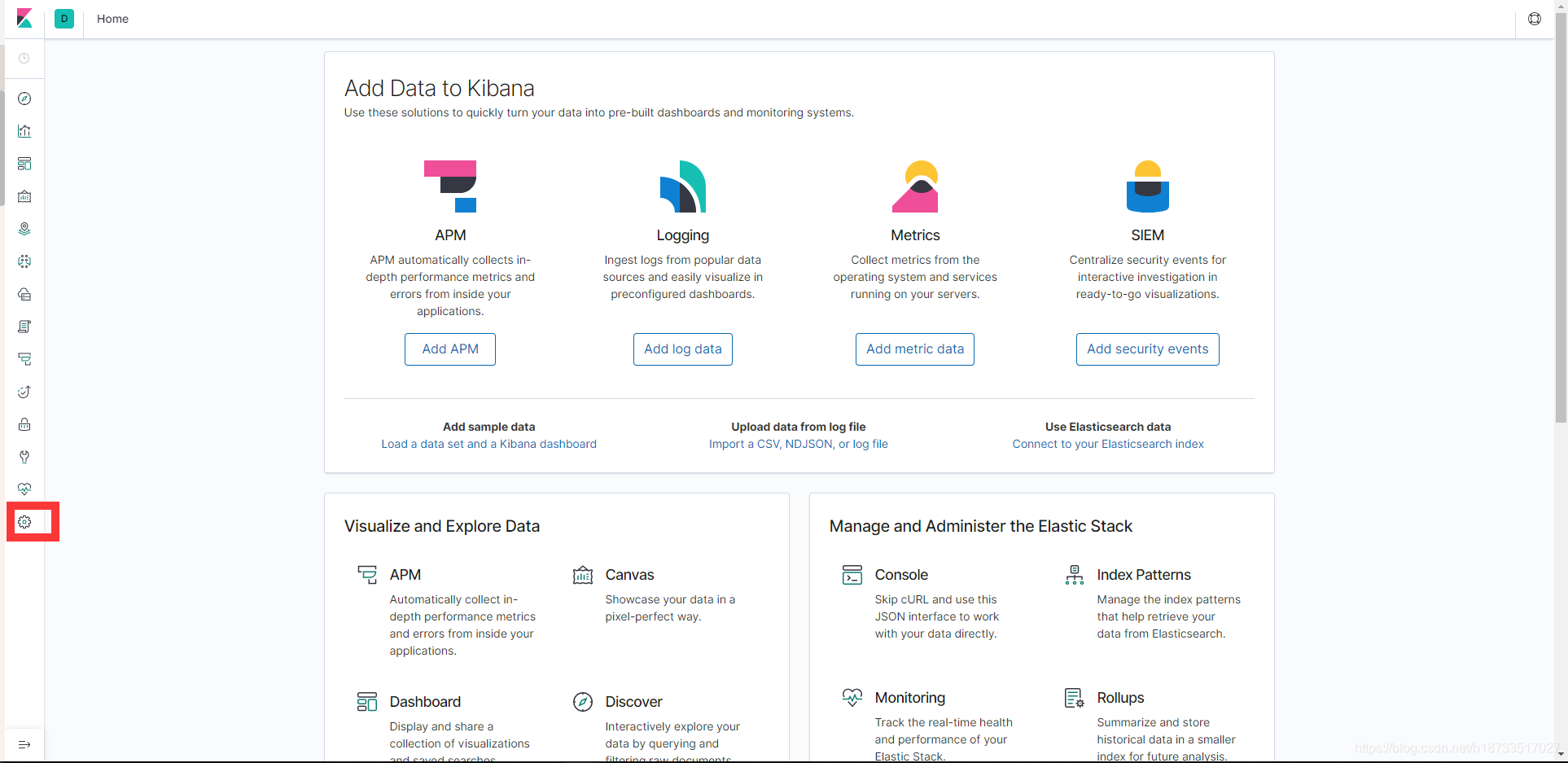Open the Canvas title under Visualize and Explore Data
1568x763 pixels.
pos(629,575)
